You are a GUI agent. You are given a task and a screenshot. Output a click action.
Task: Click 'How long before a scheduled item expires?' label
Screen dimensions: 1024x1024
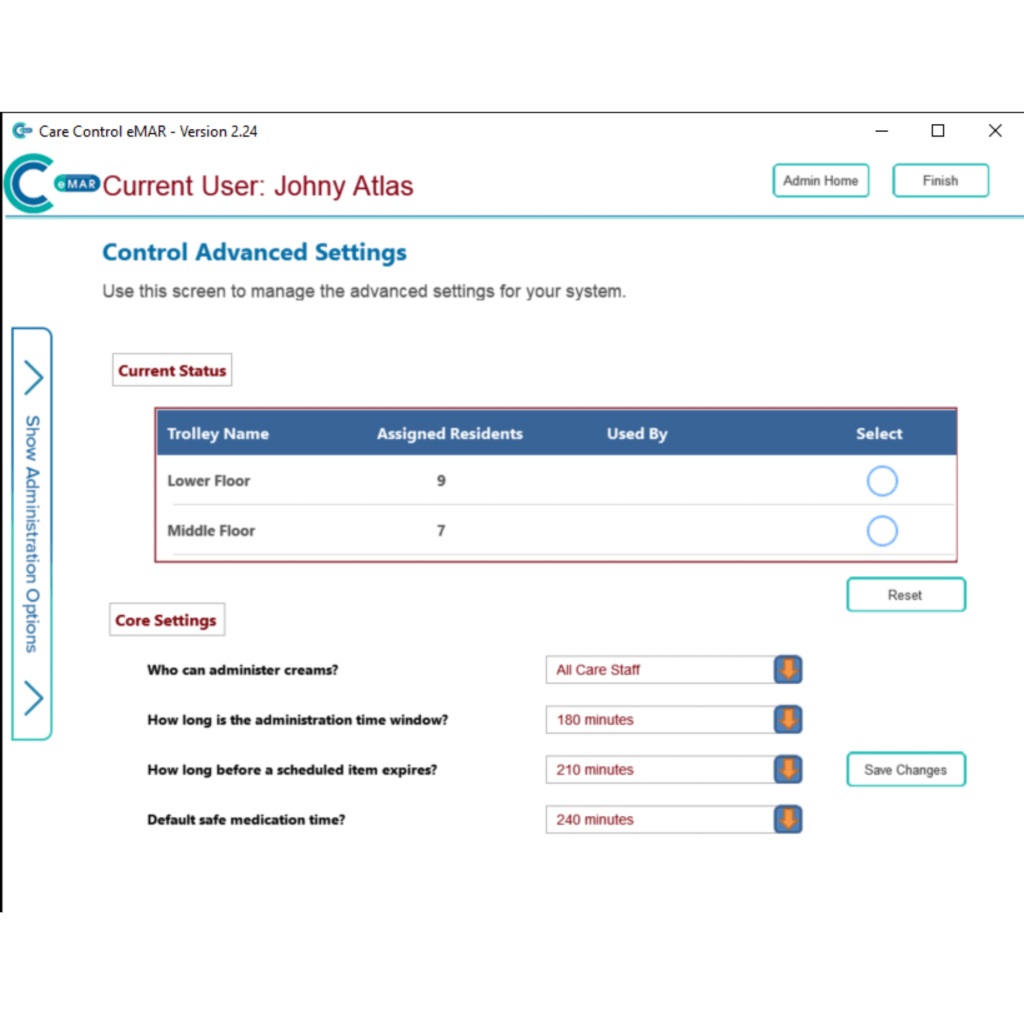pos(292,770)
